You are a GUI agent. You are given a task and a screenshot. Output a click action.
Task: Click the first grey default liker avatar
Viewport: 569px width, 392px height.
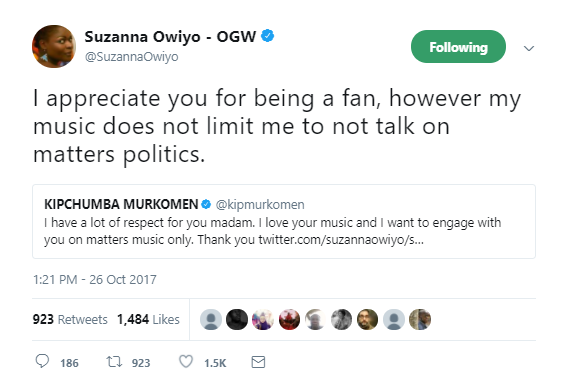pyautogui.click(x=211, y=319)
